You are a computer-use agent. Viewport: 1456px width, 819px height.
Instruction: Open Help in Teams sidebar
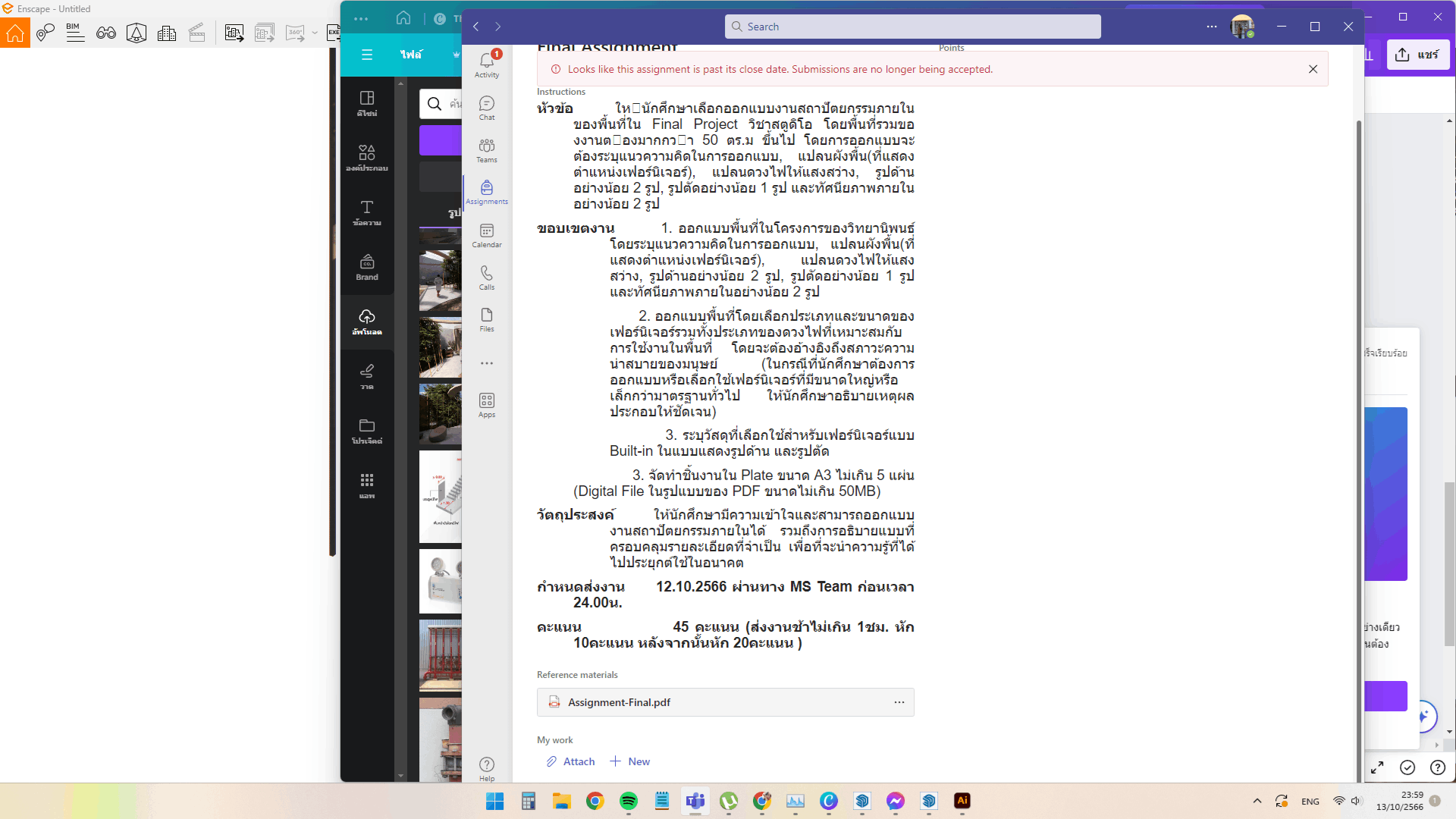[487, 769]
